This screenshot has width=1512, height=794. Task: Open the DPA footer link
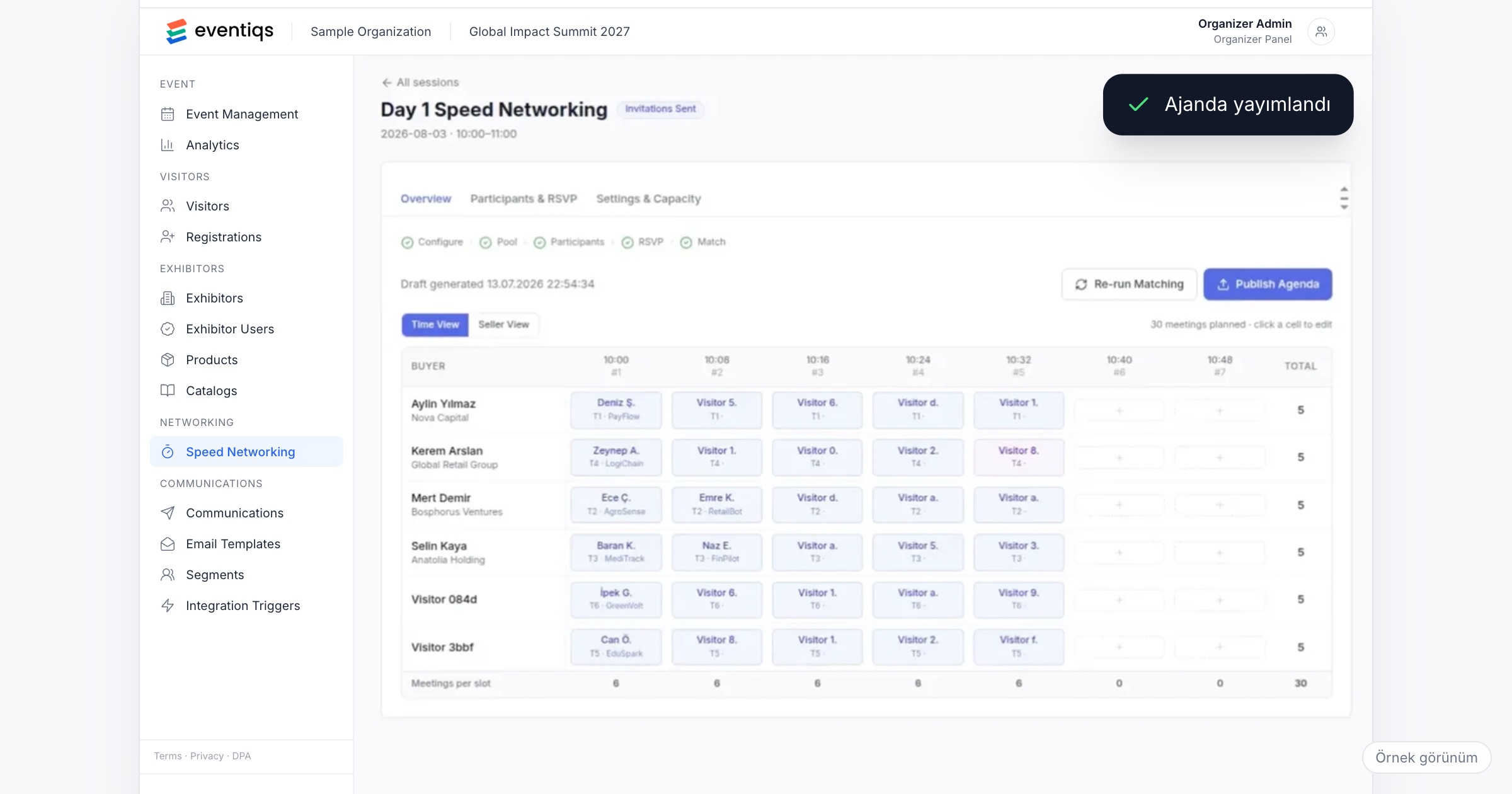tap(241, 756)
